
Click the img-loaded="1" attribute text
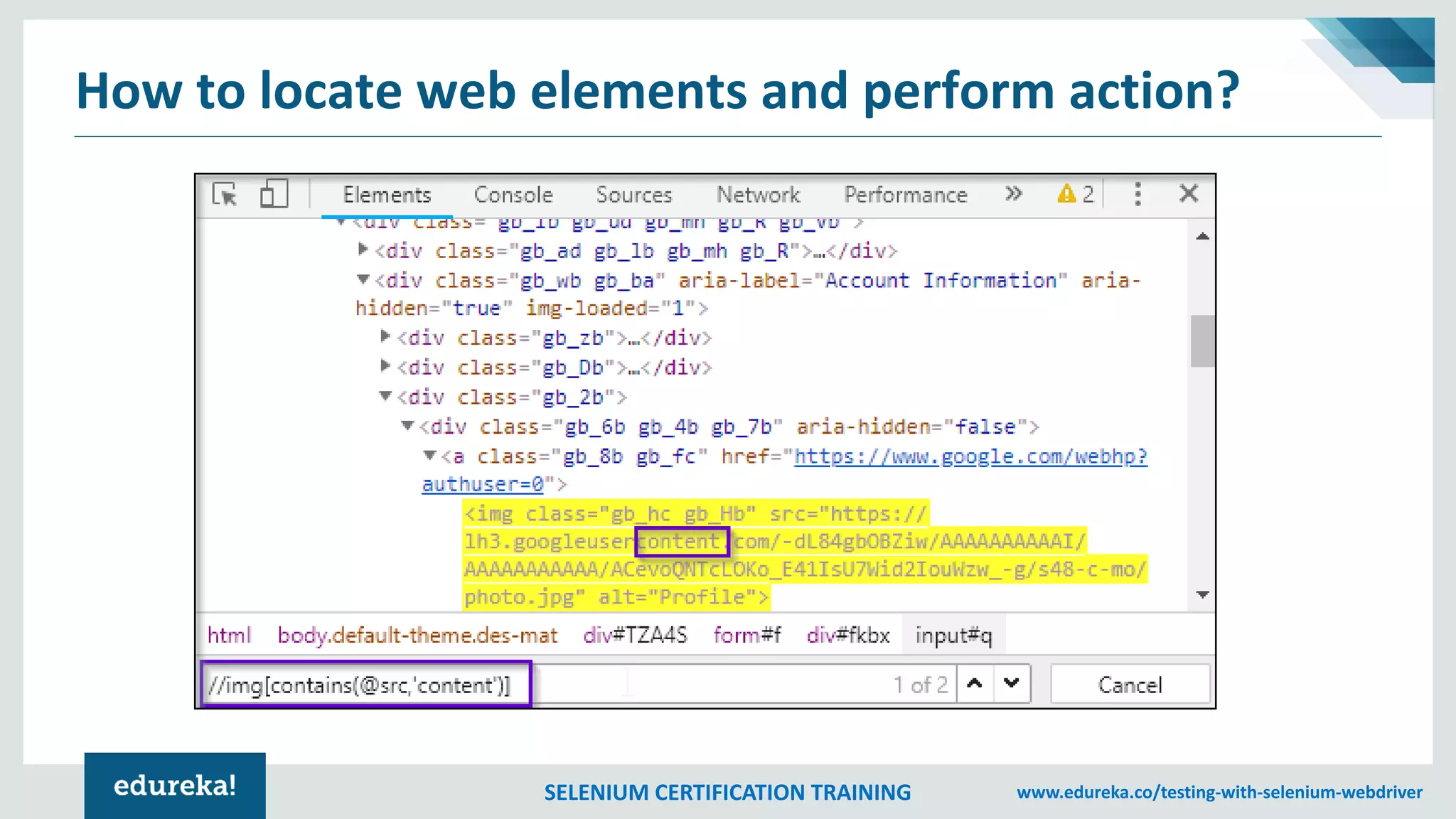[x=610, y=309]
